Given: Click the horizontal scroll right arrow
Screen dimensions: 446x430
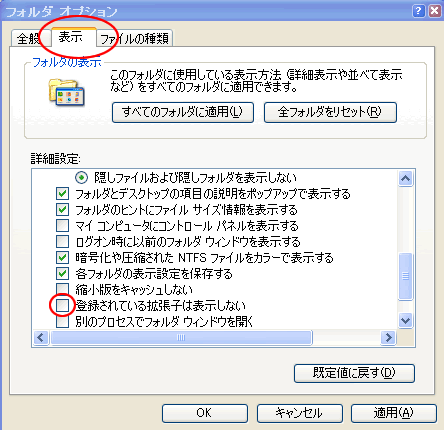Looking at the screenshot, I should (388, 338).
